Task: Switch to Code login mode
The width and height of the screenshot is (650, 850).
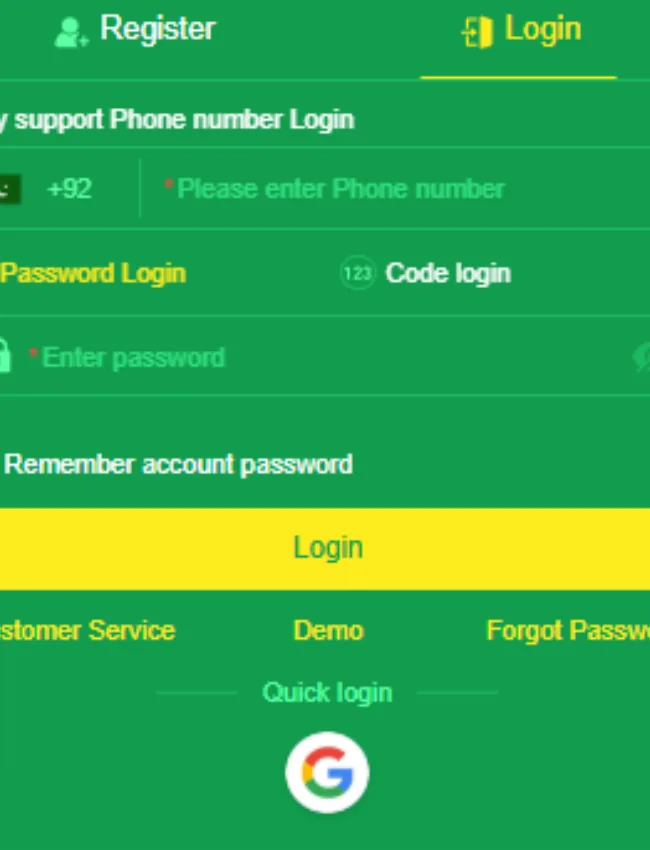Action: [x=448, y=273]
